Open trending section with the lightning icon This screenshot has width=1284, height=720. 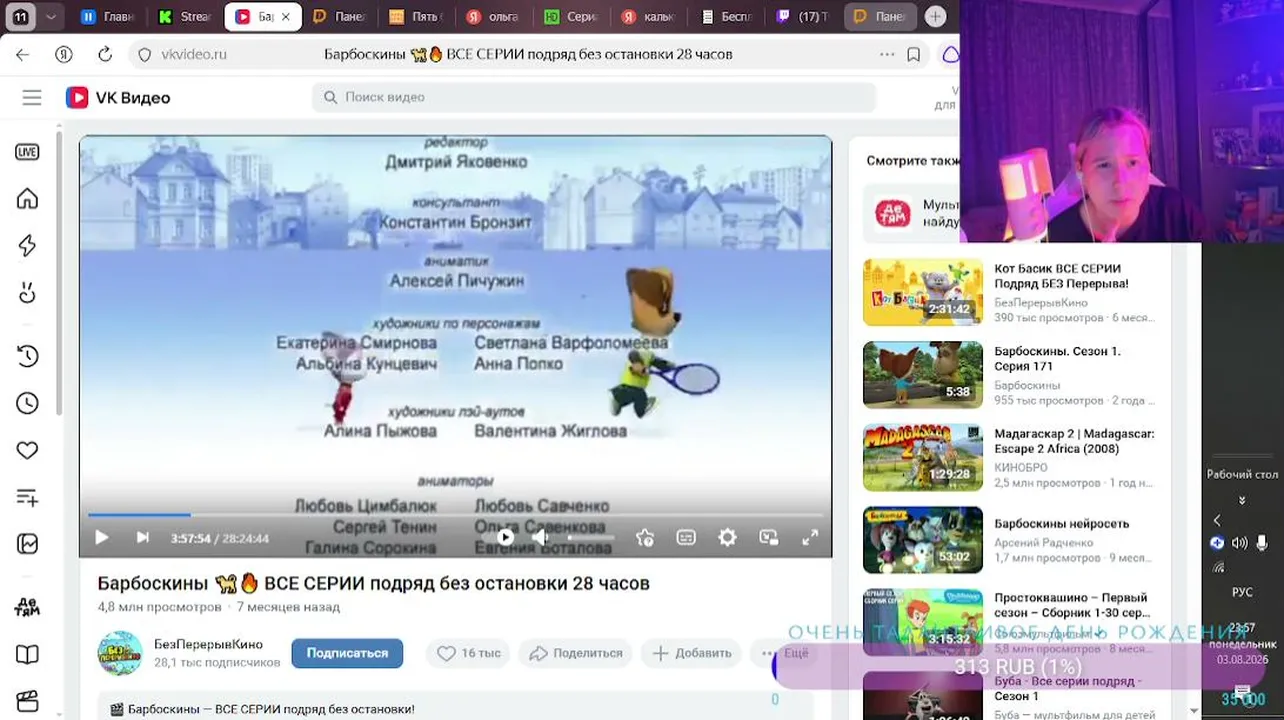tap(27, 246)
